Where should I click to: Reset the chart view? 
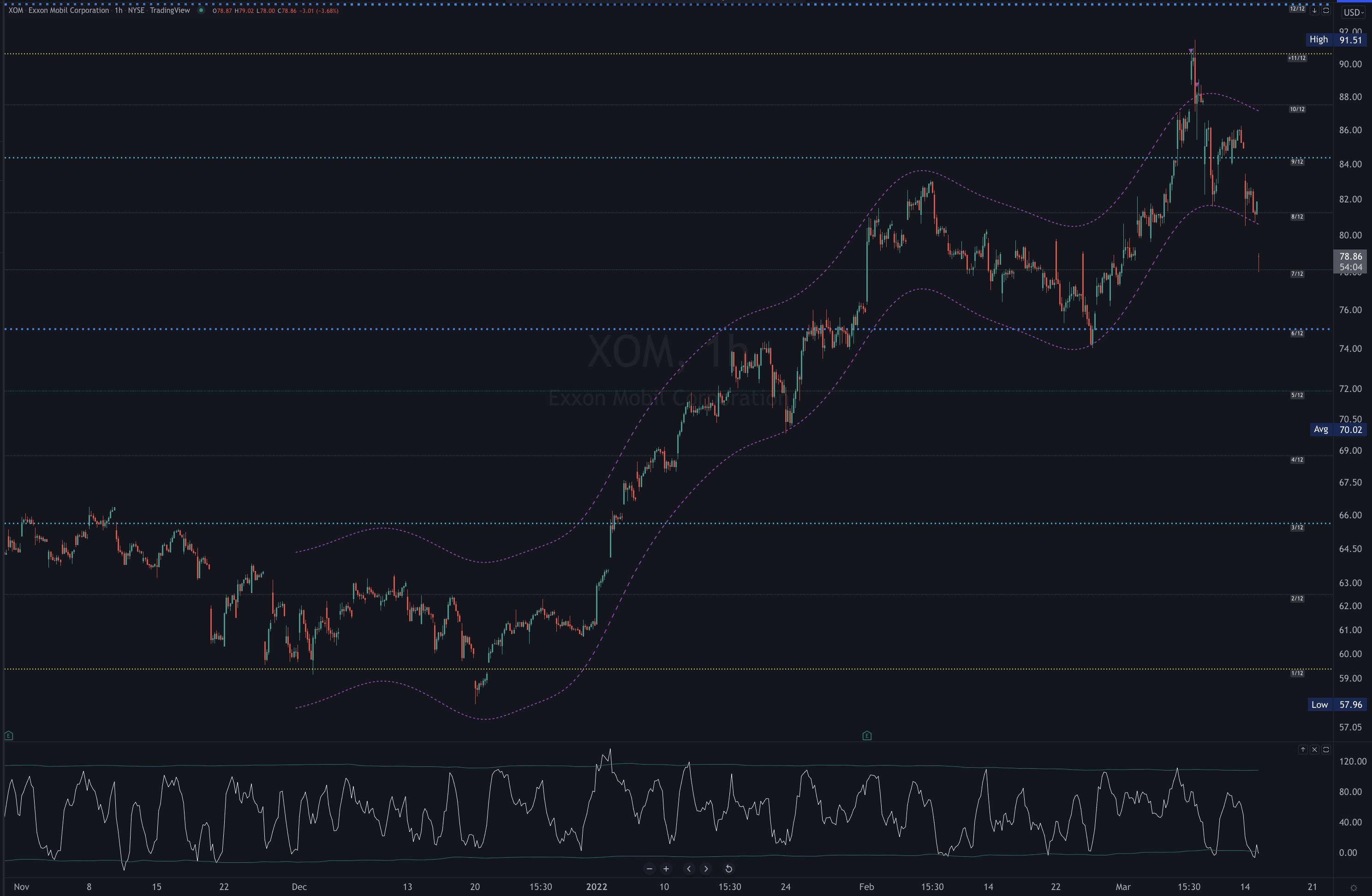point(728,868)
